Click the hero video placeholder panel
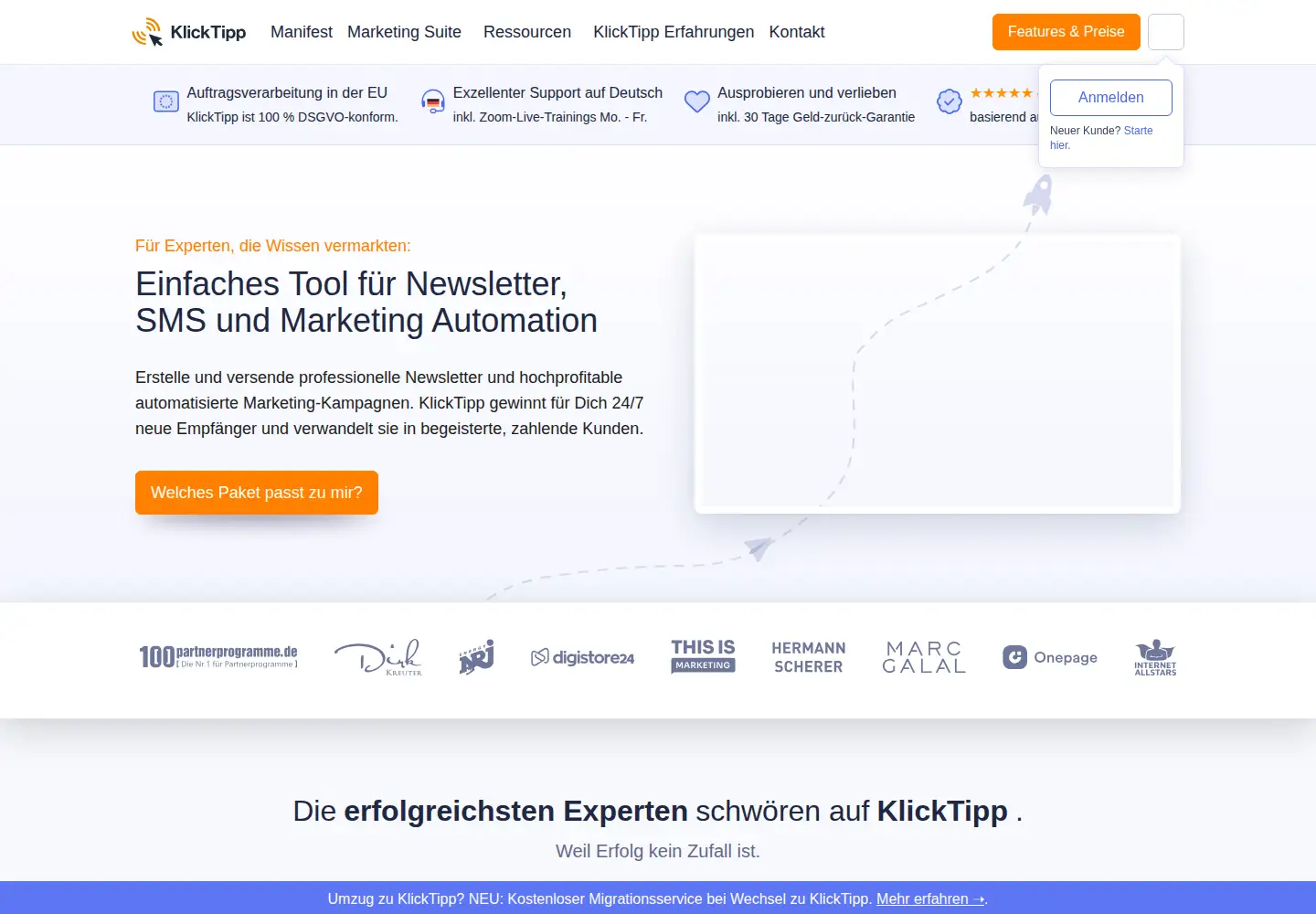The width and height of the screenshot is (1316, 914). coord(938,374)
